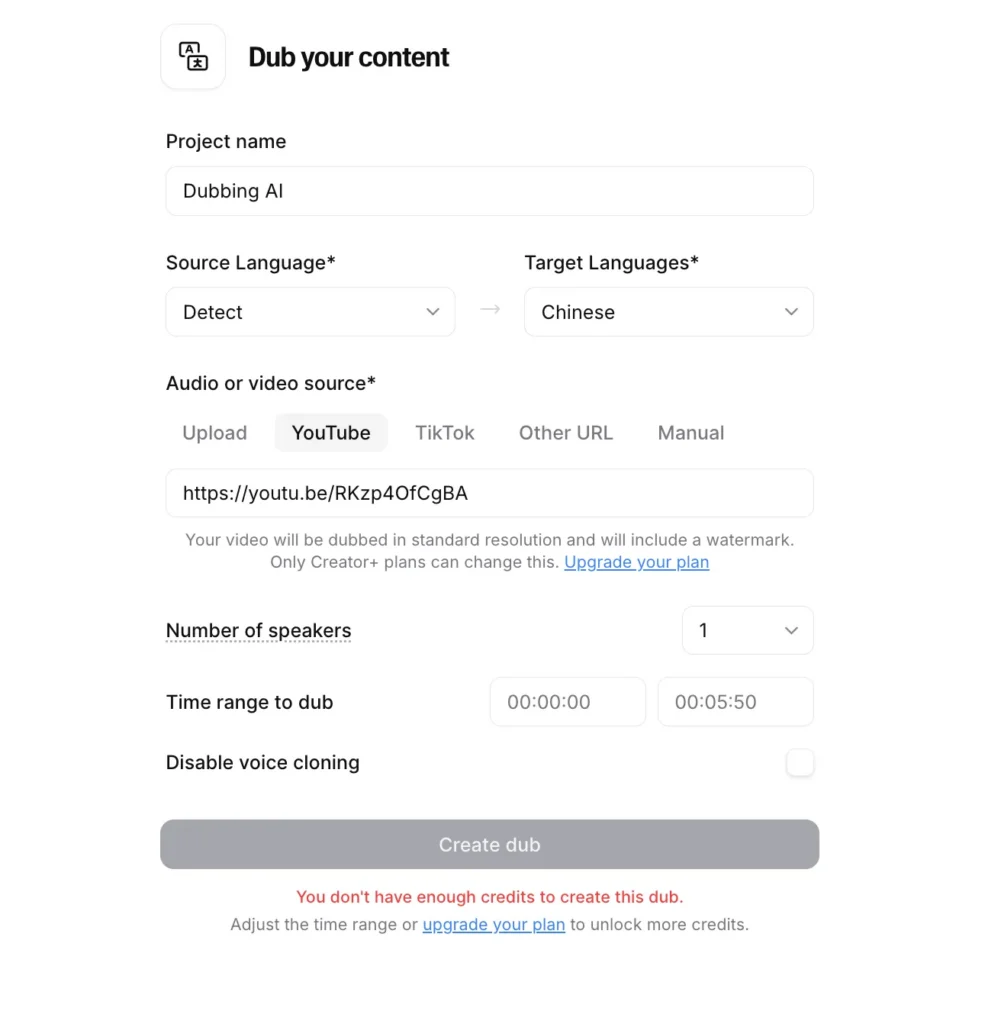
Task: Edit the start time field showing 00:00:00
Action: (x=567, y=701)
